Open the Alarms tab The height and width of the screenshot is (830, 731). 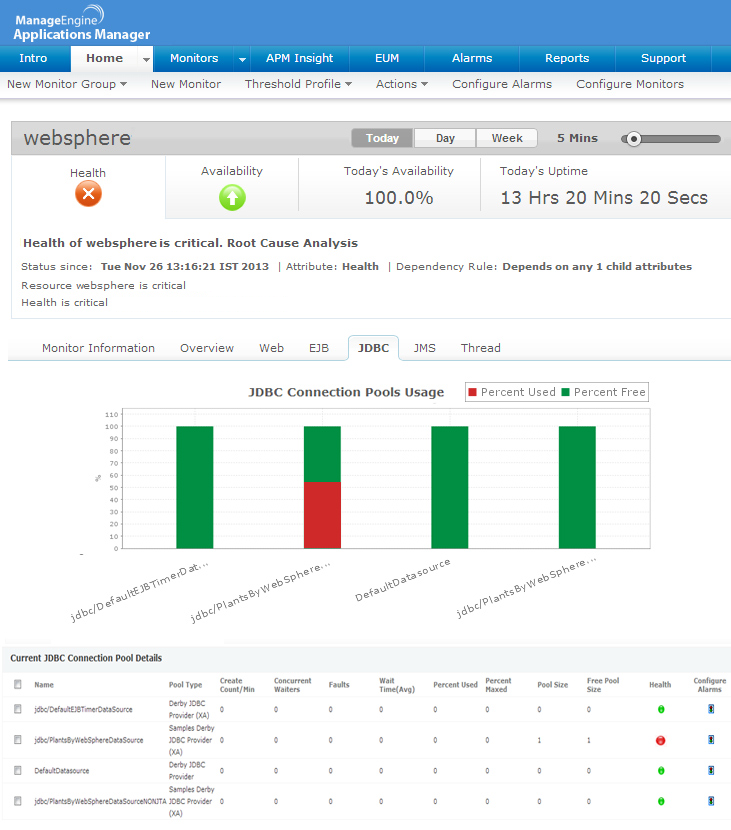[472, 58]
